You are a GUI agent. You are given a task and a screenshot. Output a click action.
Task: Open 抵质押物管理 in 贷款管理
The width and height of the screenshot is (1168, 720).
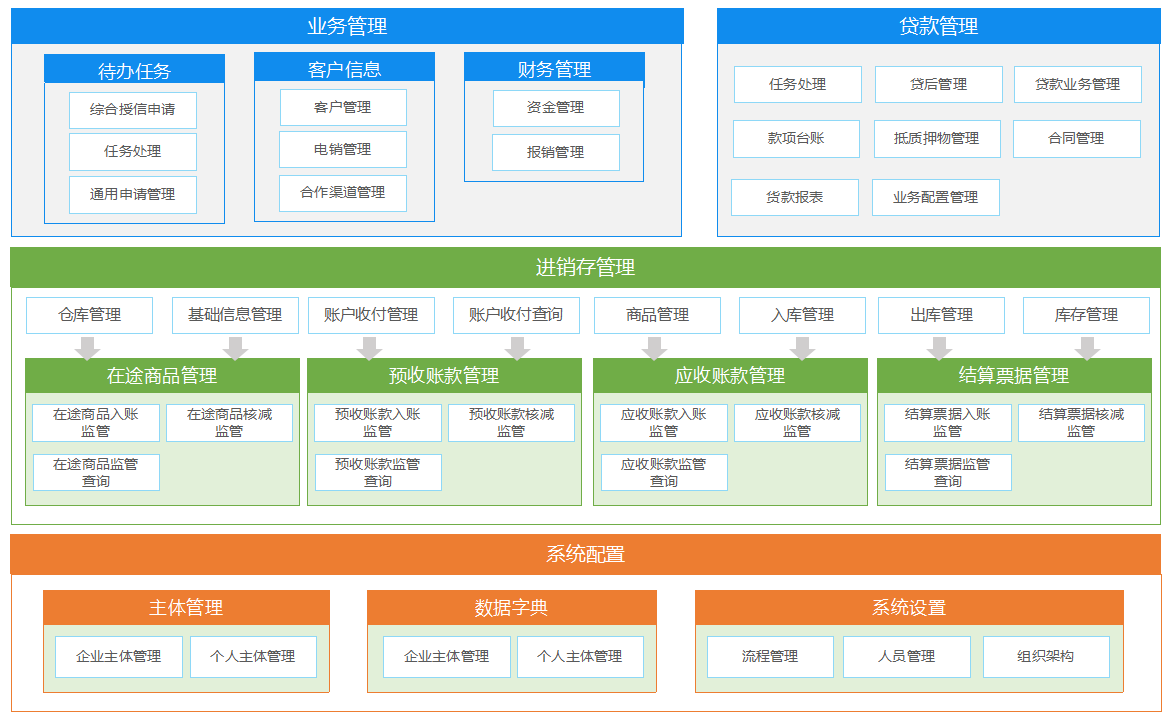[936, 139]
